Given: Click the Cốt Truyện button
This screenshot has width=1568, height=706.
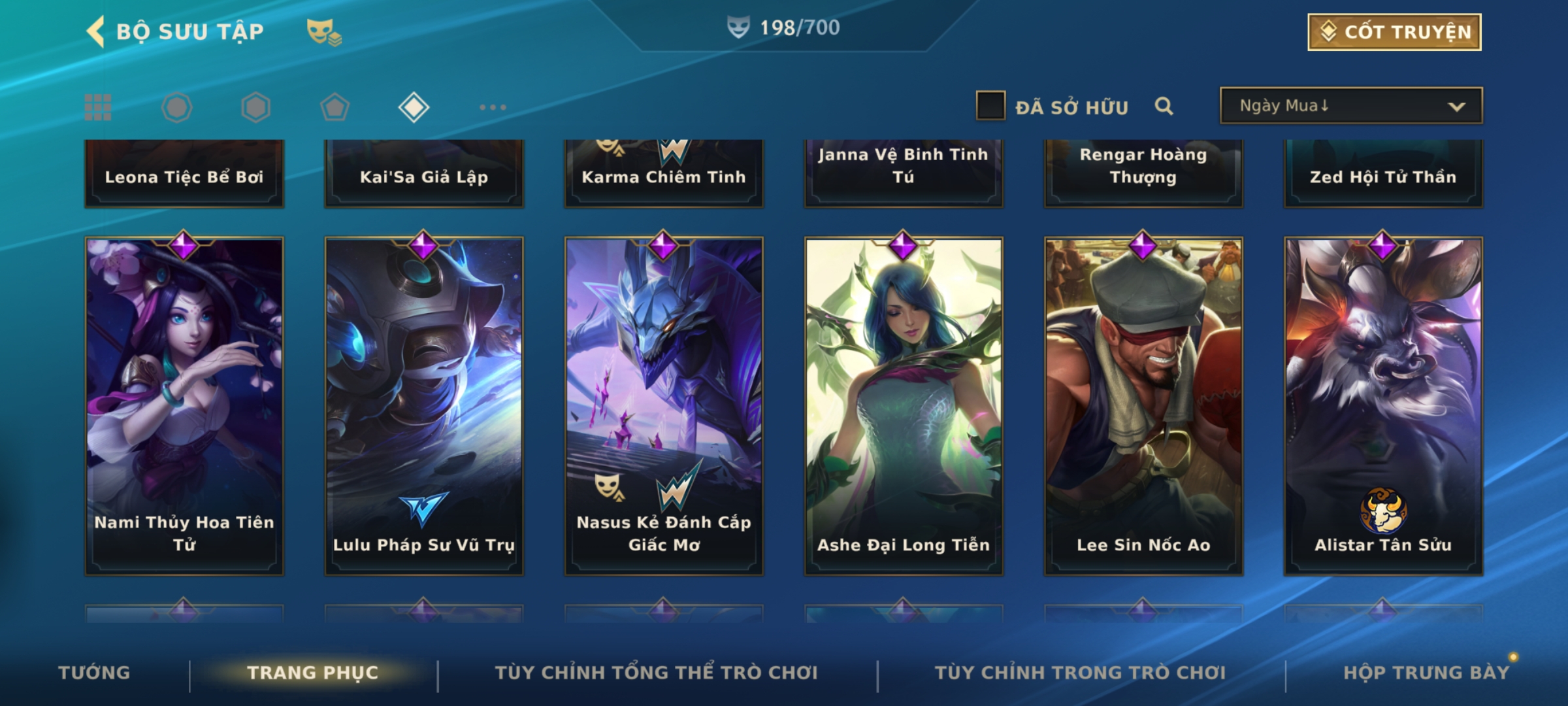Looking at the screenshot, I should tap(1394, 32).
